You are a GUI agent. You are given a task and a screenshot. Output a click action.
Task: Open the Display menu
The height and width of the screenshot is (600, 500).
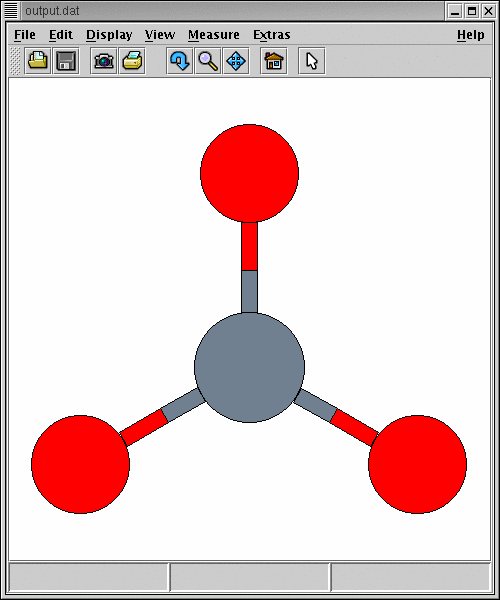(x=109, y=35)
